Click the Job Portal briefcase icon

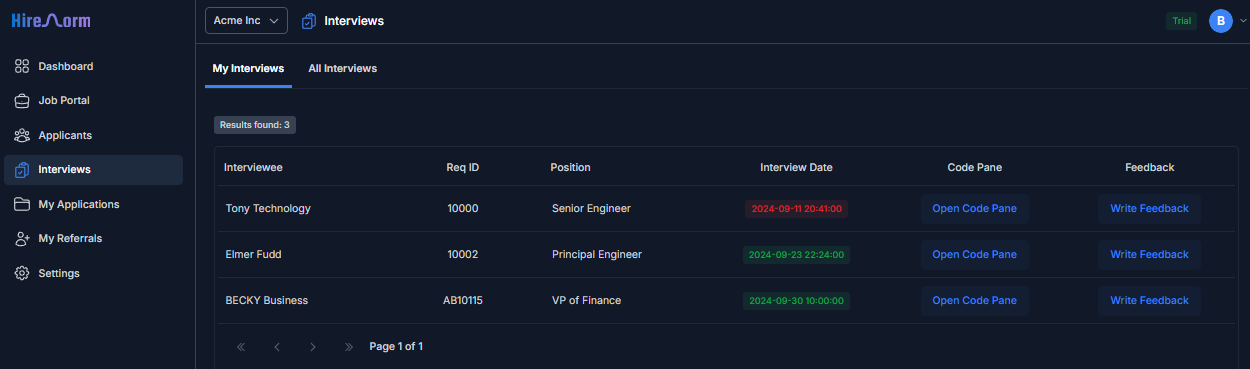tap(22, 101)
